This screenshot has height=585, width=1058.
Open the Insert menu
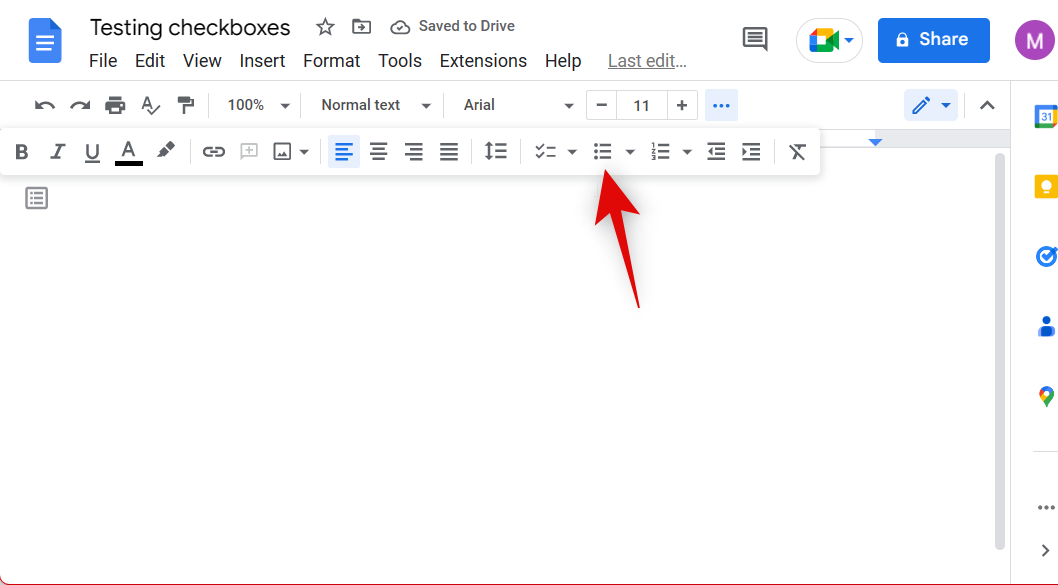click(x=262, y=60)
